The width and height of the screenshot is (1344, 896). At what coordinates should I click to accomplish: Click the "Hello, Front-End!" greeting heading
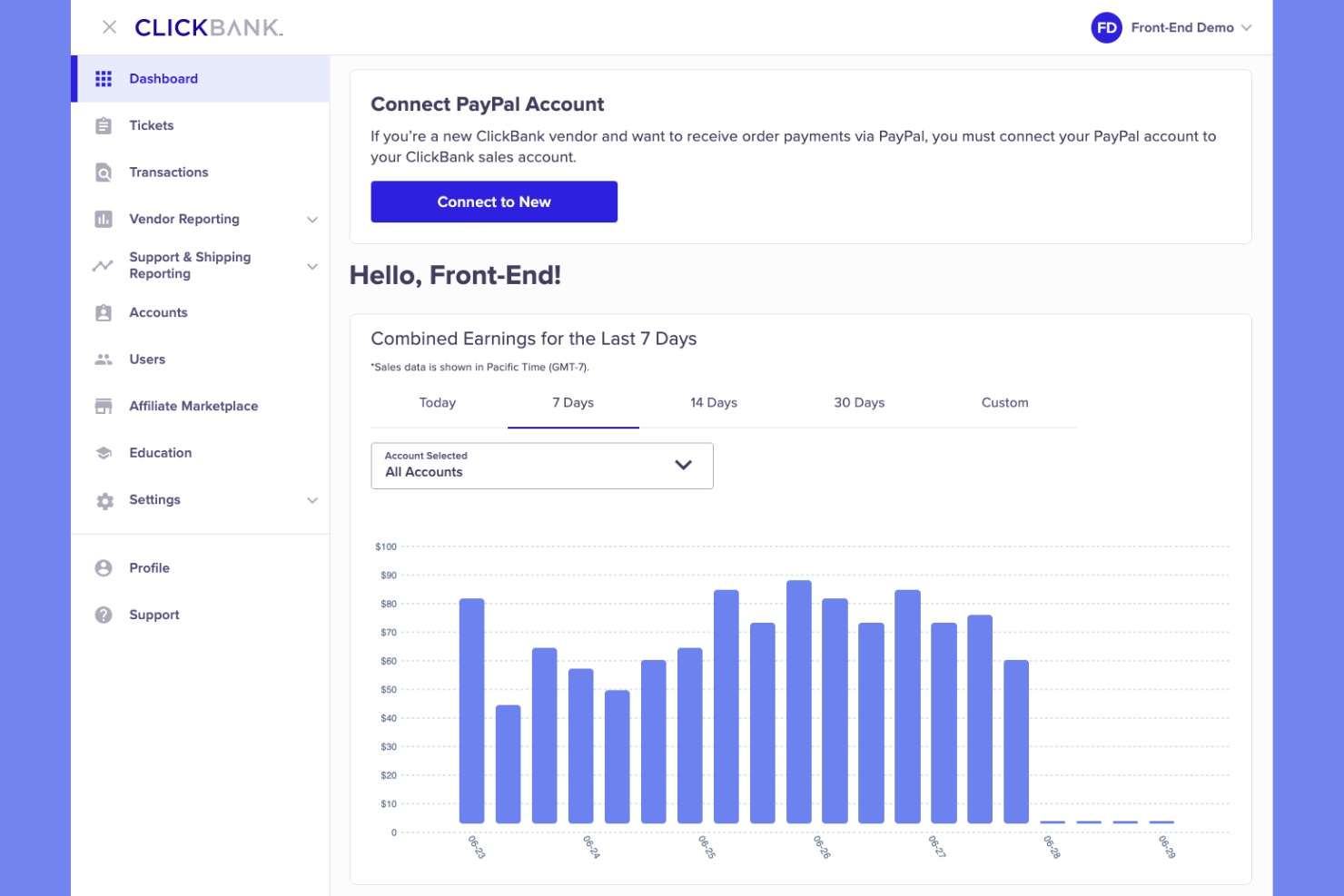[x=455, y=275]
